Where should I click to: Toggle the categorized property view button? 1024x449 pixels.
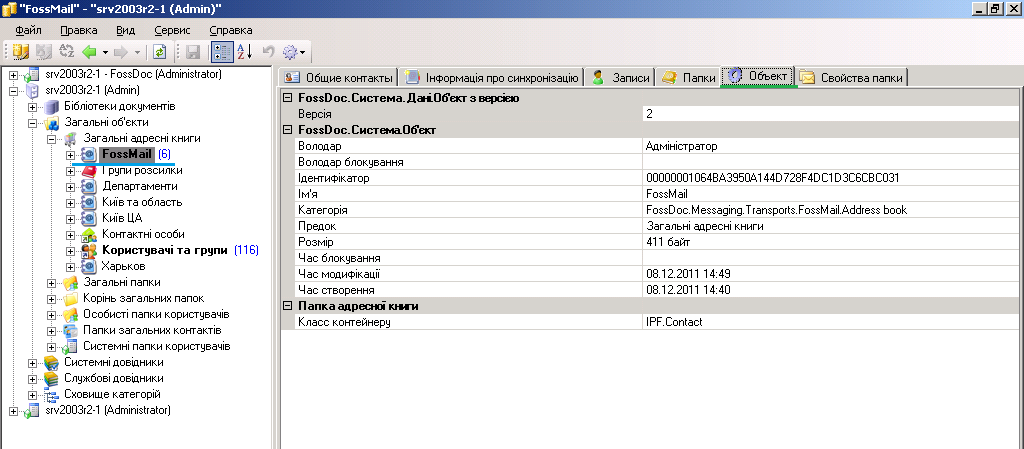[223, 51]
